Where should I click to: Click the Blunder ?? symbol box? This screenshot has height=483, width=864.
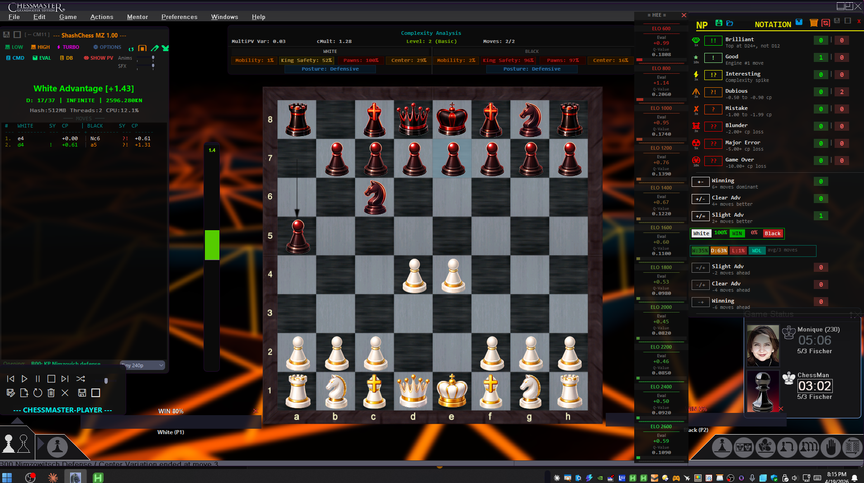(x=713, y=127)
